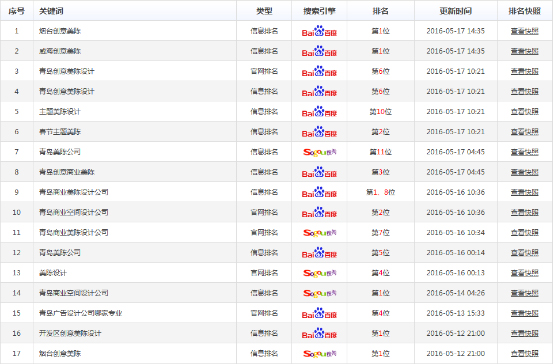Viewport: 554px width, 364px height.
Task: Open 查看快照 link for row 4
Action: point(525,92)
